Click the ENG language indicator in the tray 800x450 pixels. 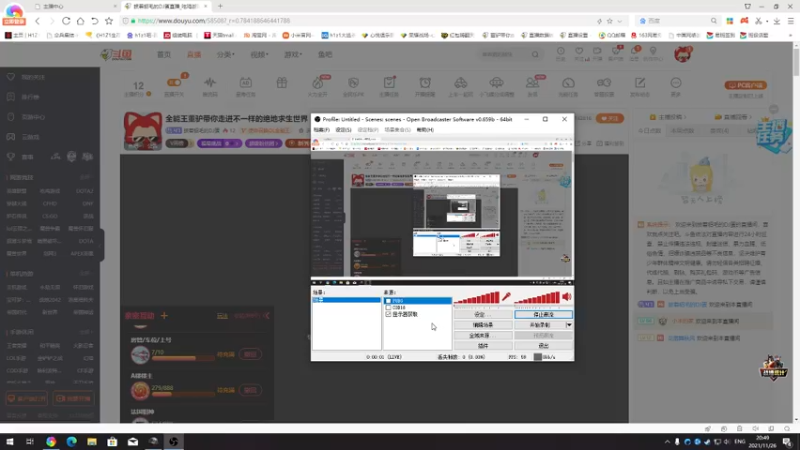(x=739, y=442)
